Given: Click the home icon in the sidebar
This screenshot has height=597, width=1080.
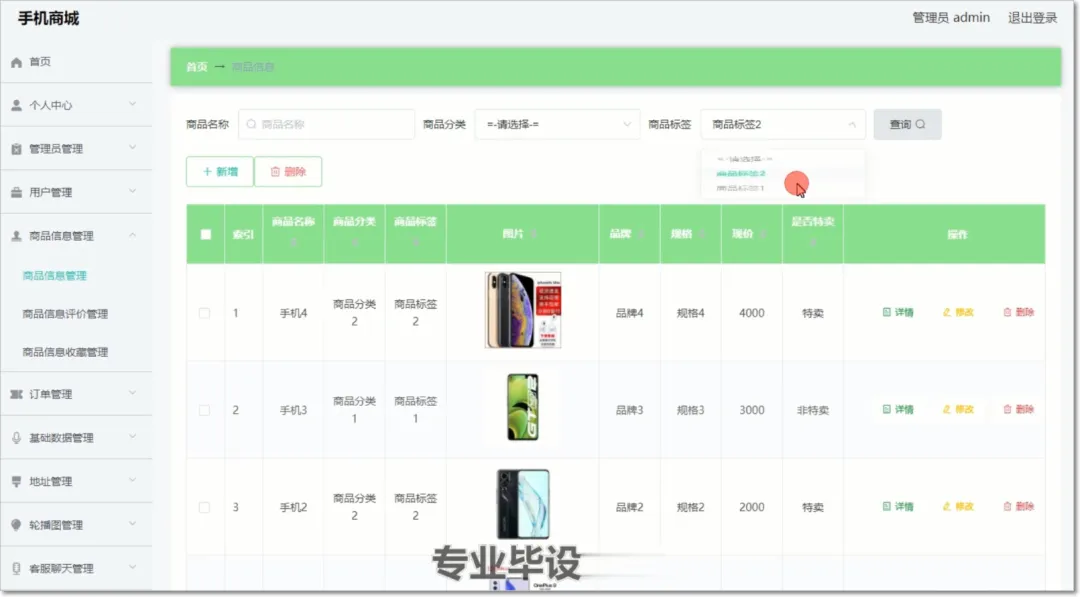Looking at the screenshot, I should [17, 62].
